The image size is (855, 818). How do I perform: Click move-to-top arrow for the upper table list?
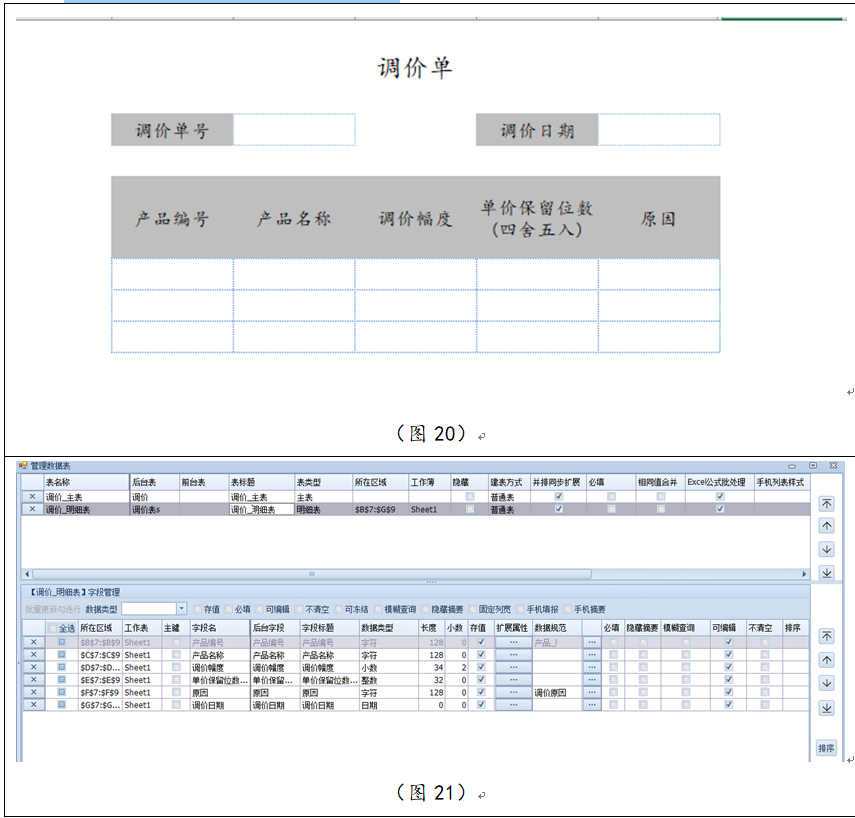click(x=826, y=504)
